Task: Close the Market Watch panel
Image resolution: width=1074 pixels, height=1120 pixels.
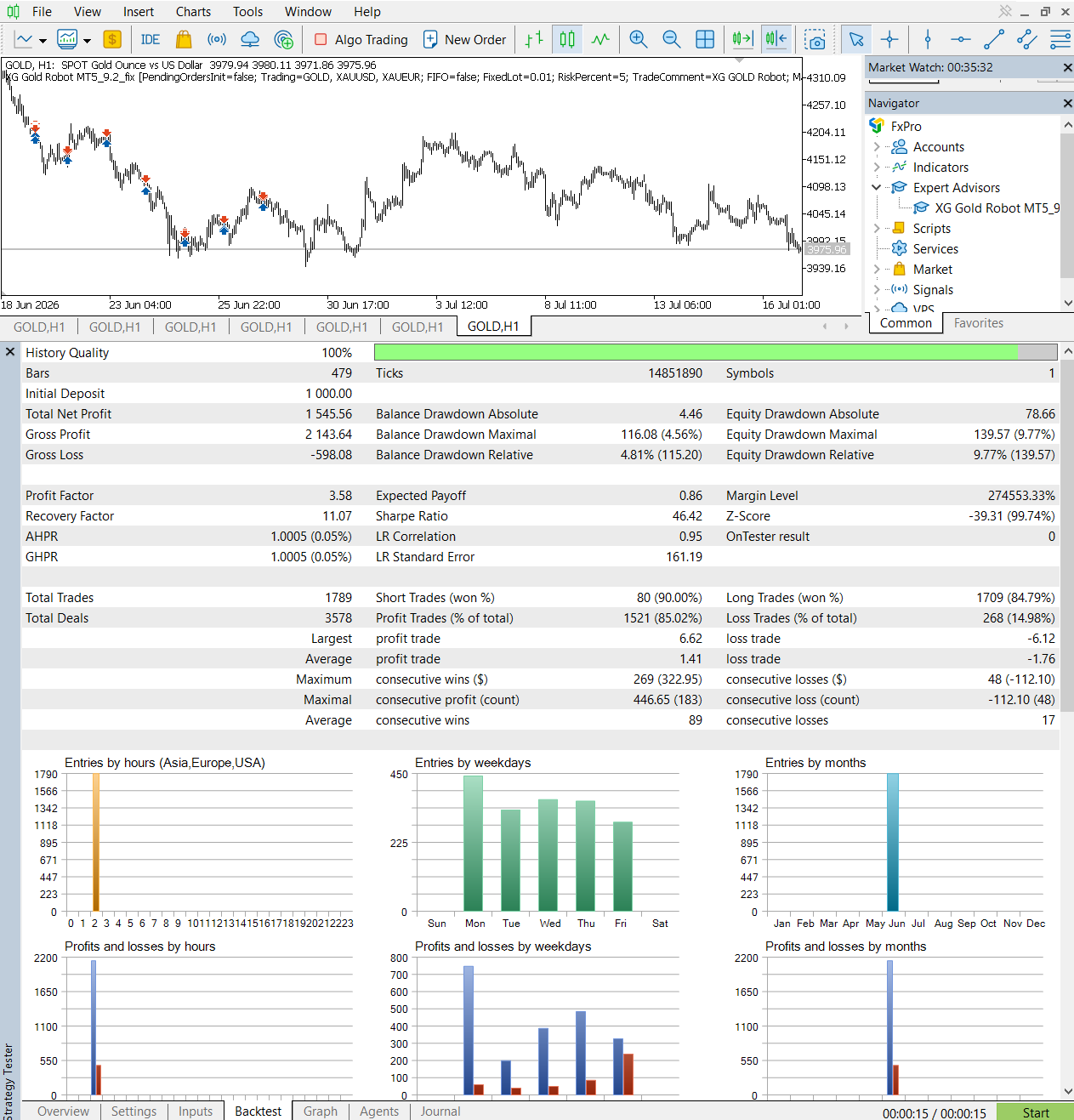Action: point(1067,67)
